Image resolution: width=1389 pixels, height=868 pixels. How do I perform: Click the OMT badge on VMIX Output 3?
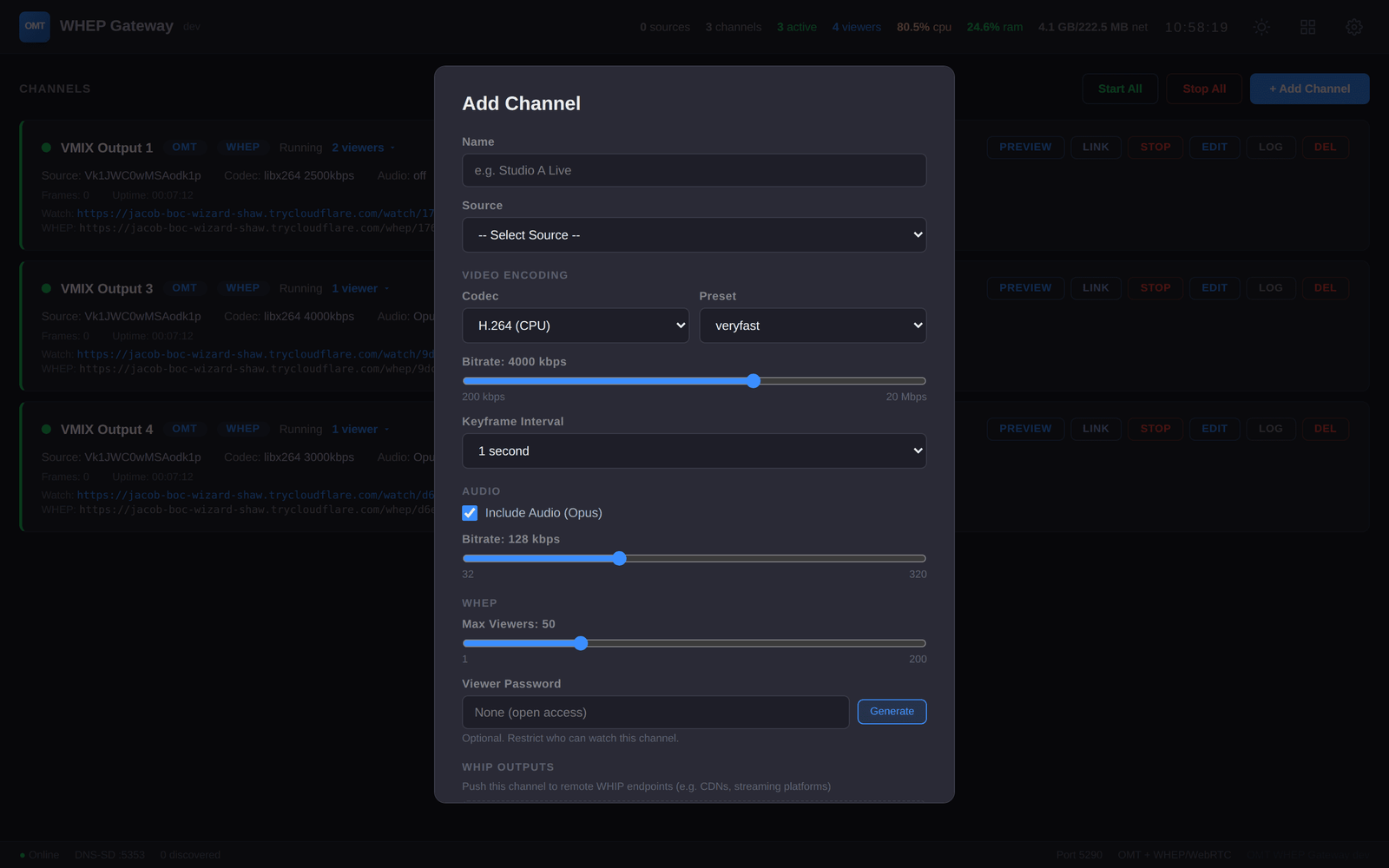(184, 287)
